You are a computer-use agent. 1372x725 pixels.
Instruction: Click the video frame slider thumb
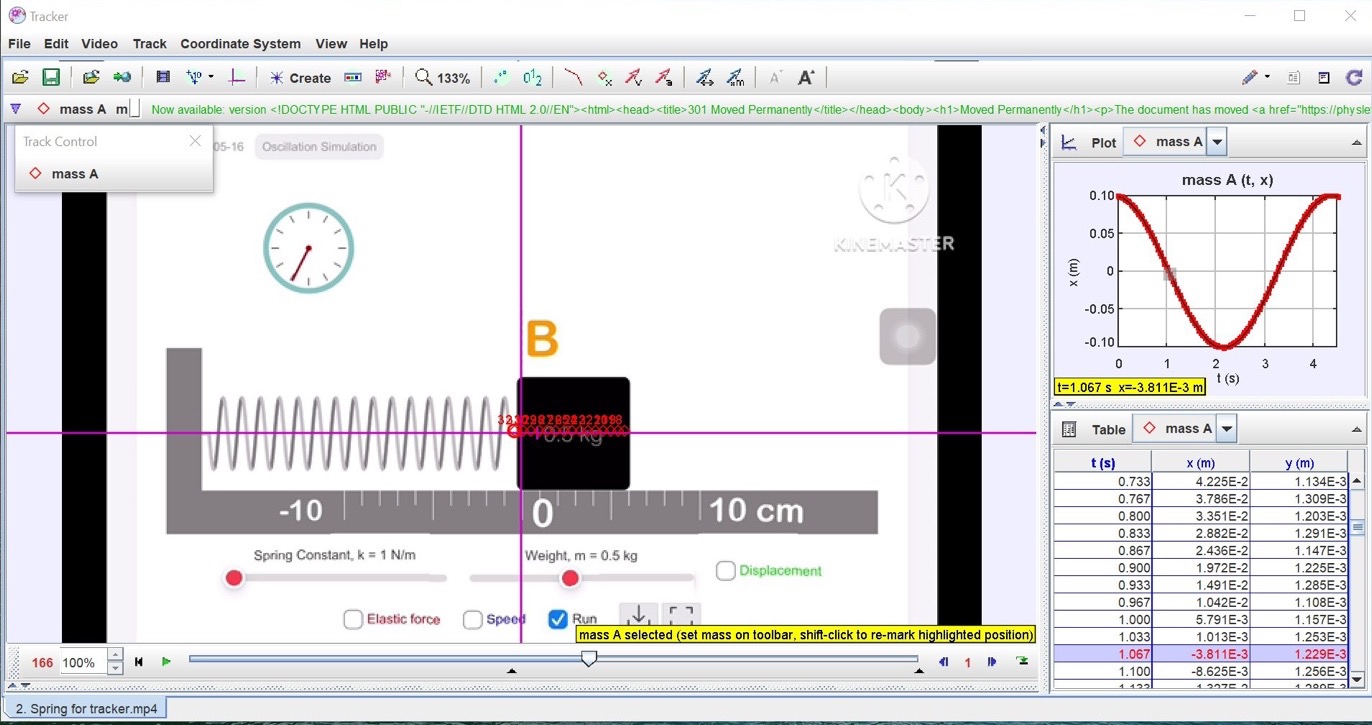[x=589, y=658]
